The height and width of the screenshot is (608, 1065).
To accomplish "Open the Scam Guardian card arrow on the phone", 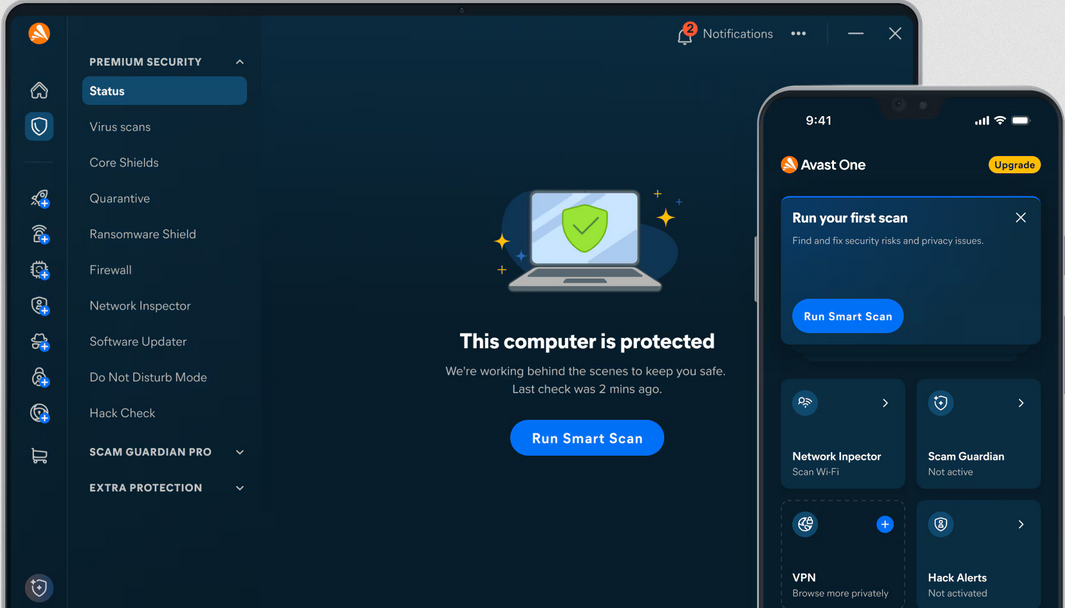I will coord(1021,403).
